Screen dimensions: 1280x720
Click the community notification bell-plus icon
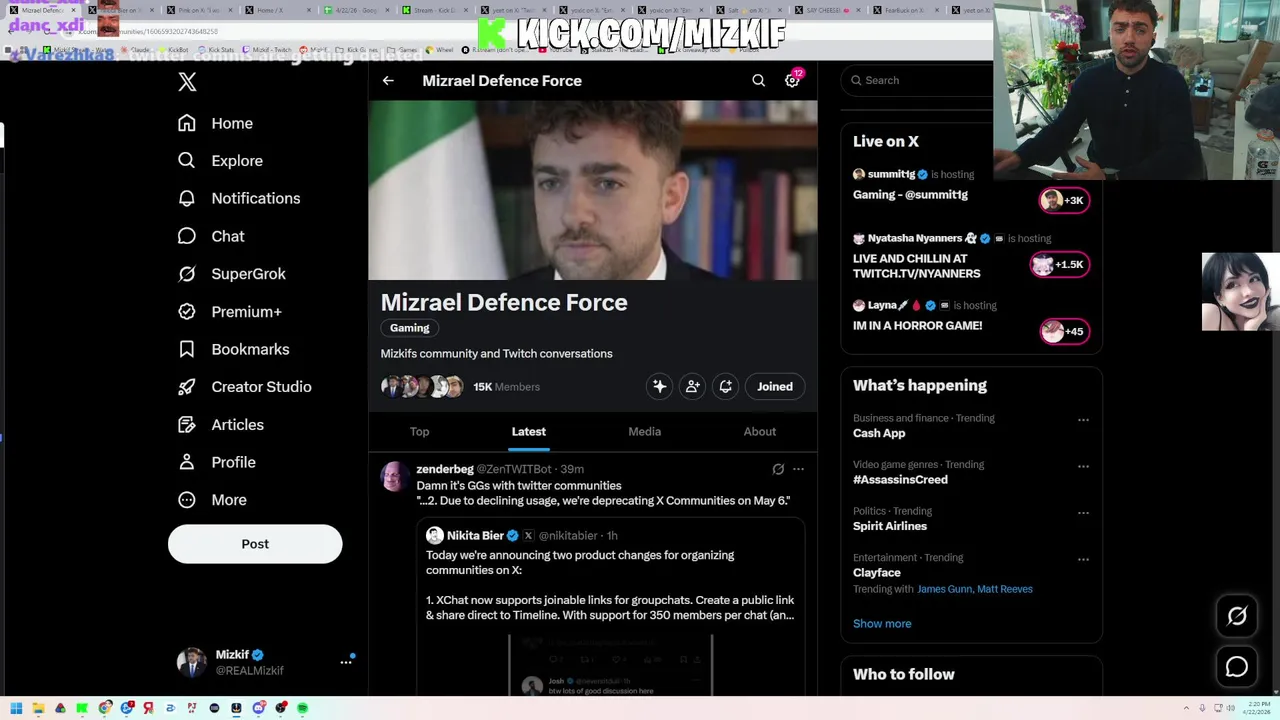pos(725,386)
